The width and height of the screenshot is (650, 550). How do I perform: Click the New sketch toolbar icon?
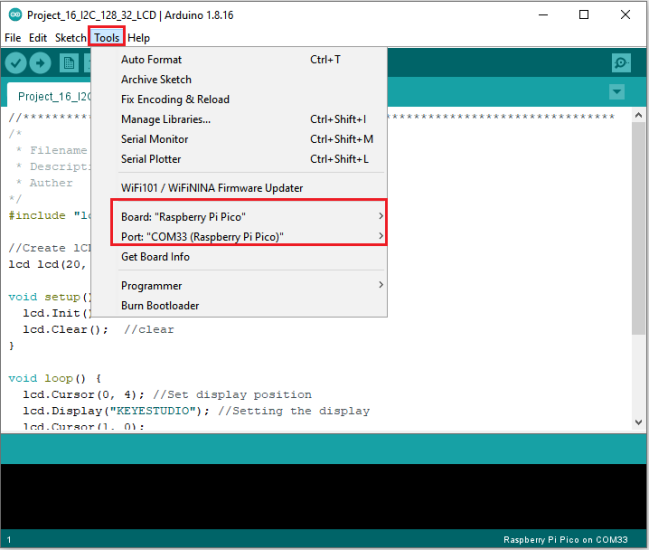tap(68, 63)
